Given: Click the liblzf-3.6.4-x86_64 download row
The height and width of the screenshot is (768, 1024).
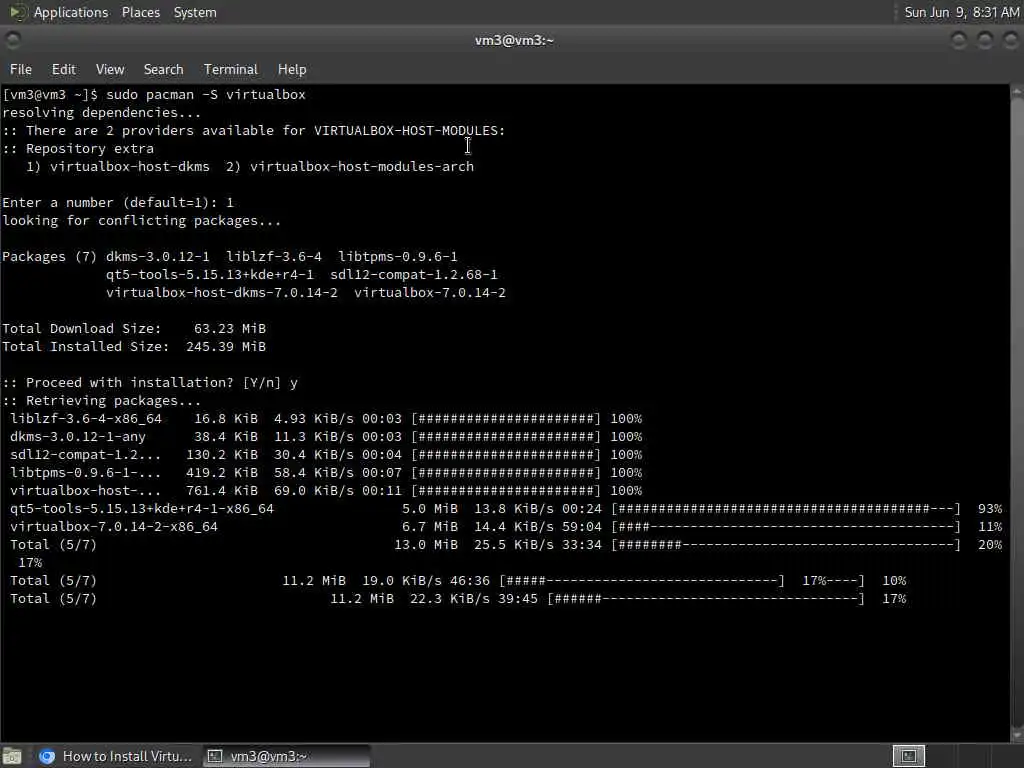Looking at the screenshot, I should [x=326, y=419].
